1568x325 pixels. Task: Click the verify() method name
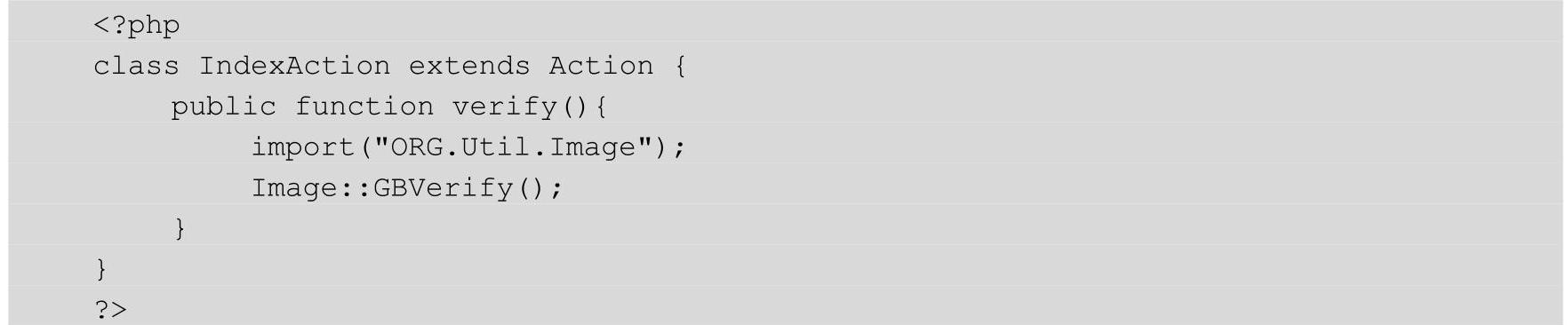coord(505,107)
